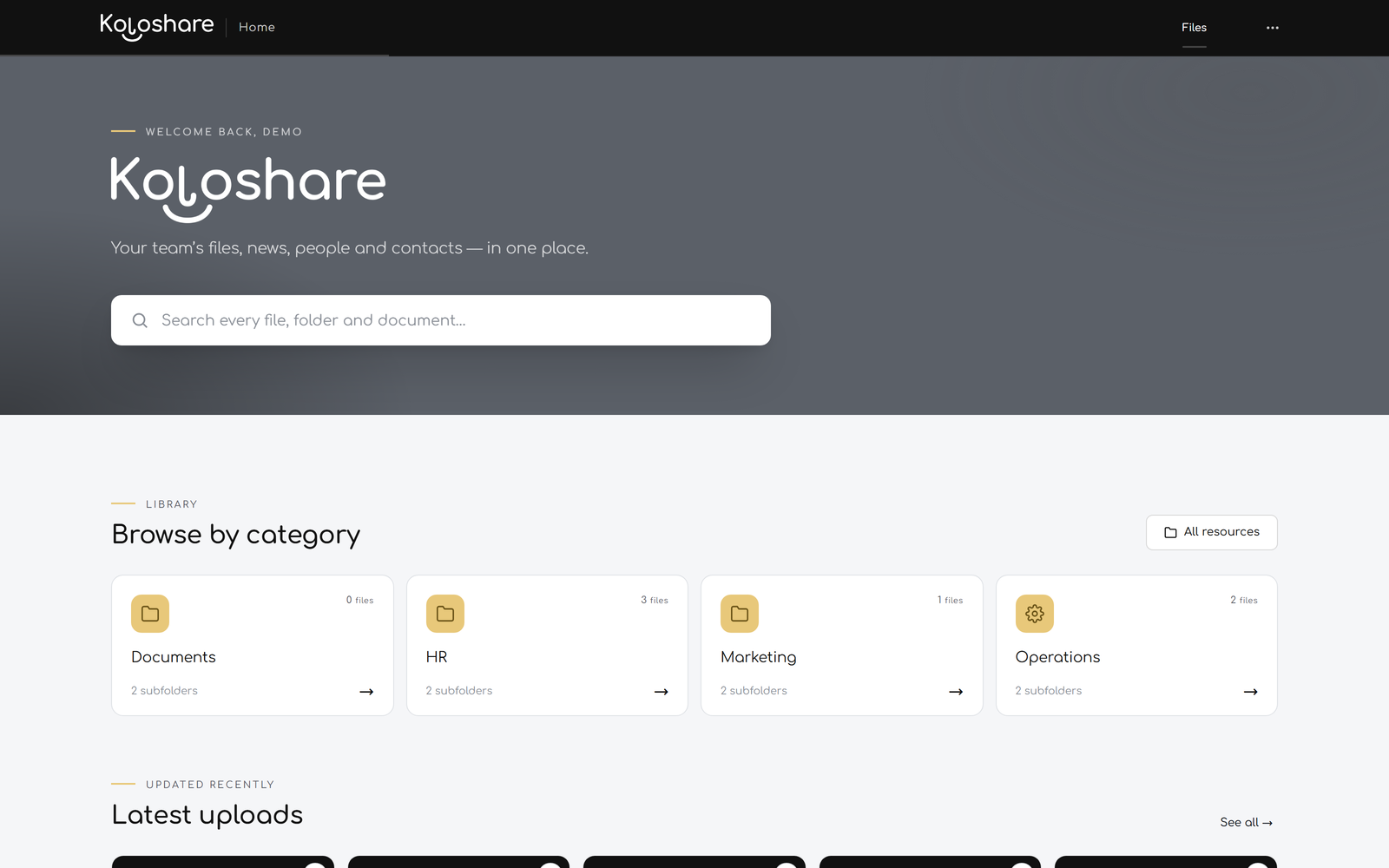Click the 'Latest uploads' heading
This screenshot has width=1389, height=868.
(207, 815)
